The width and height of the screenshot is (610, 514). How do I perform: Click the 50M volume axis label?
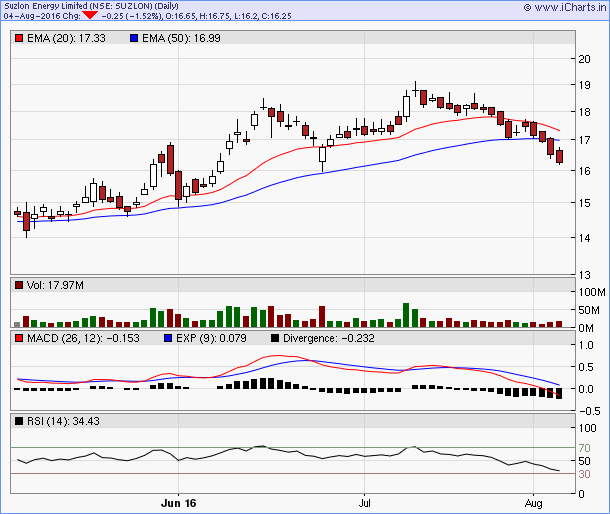pos(589,310)
